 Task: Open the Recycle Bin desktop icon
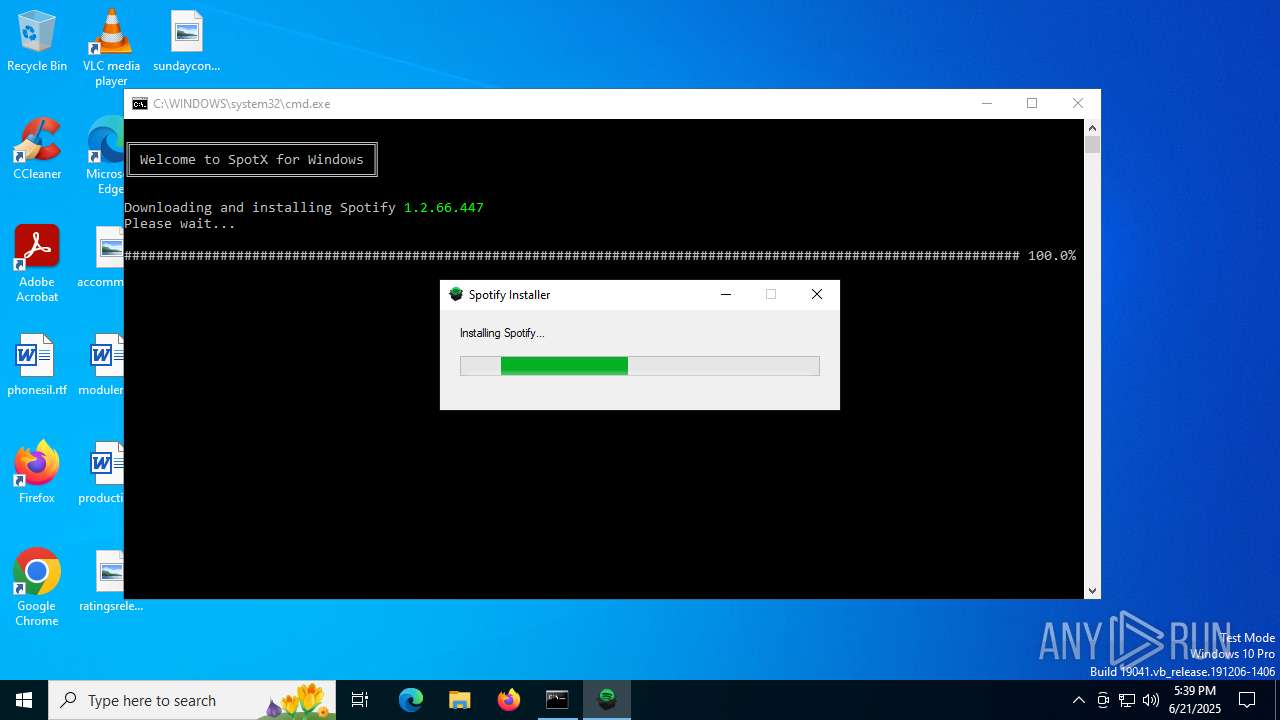click(37, 42)
